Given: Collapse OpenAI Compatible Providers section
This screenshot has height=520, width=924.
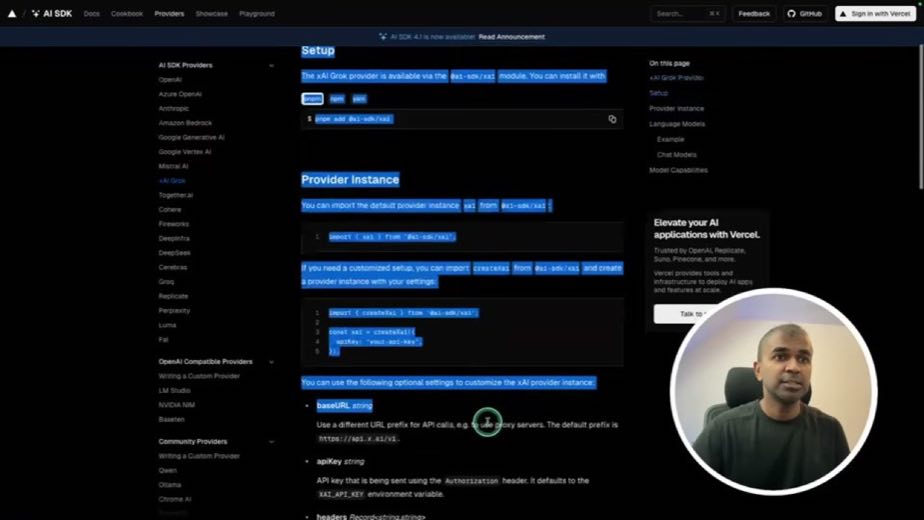Looking at the screenshot, I should [x=271, y=362].
